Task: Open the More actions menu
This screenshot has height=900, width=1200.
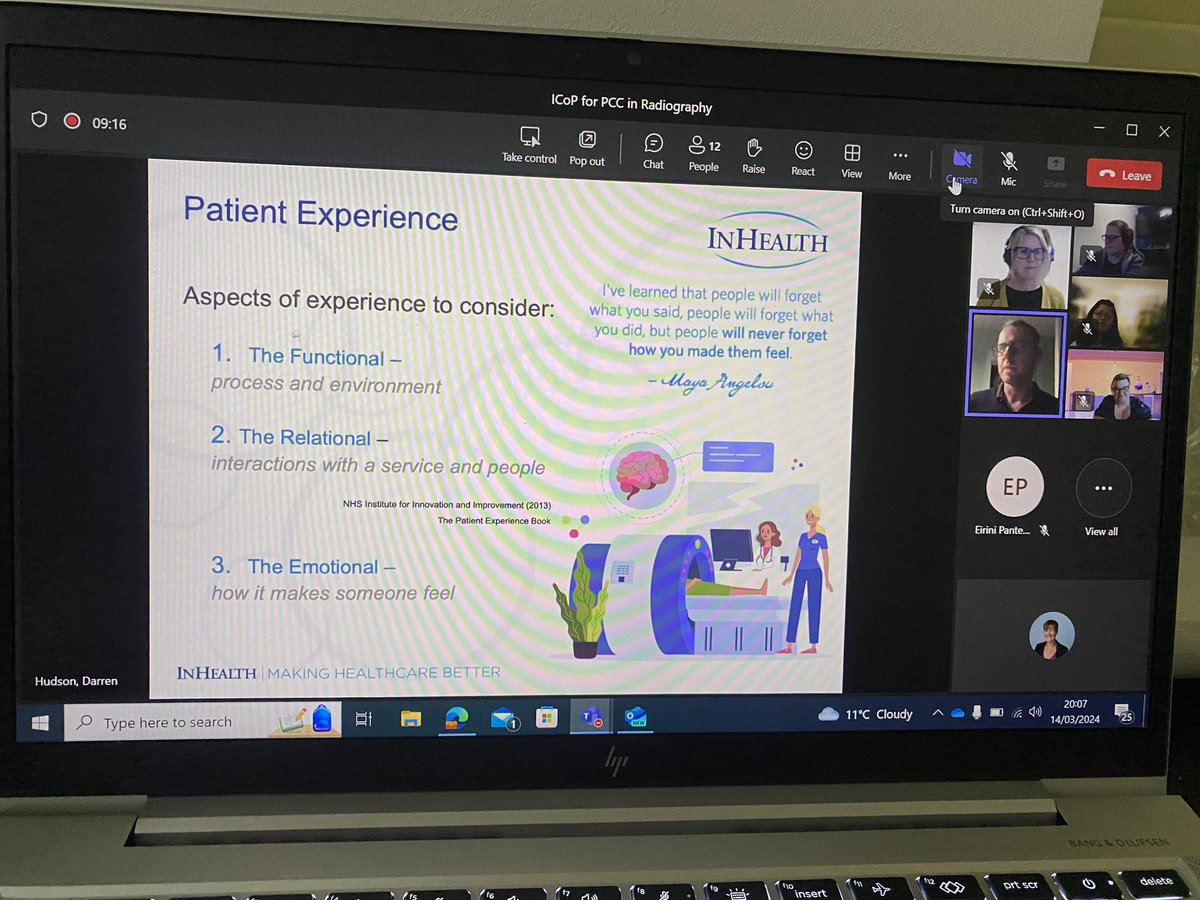Action: (900, 164)
